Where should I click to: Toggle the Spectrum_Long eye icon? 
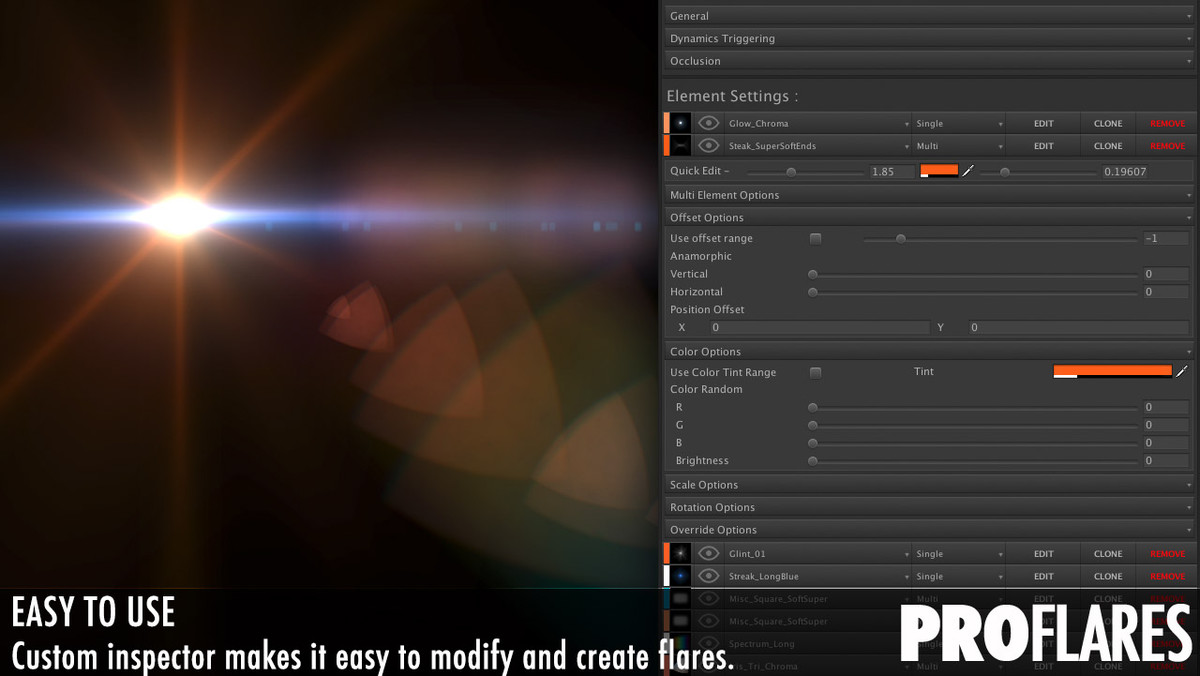(709, 643)
